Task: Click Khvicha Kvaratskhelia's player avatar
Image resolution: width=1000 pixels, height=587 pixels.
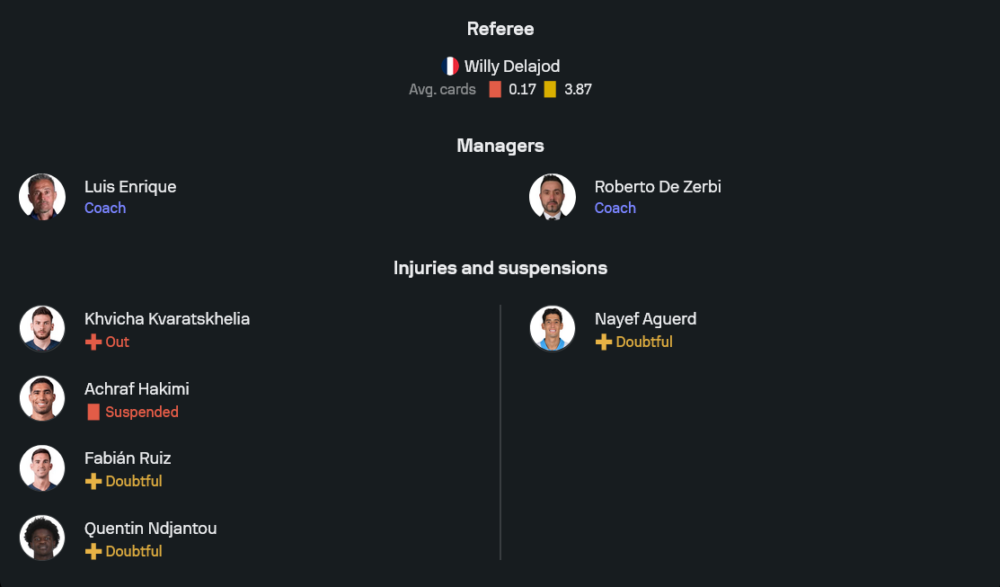Action: tap(42, 329)
